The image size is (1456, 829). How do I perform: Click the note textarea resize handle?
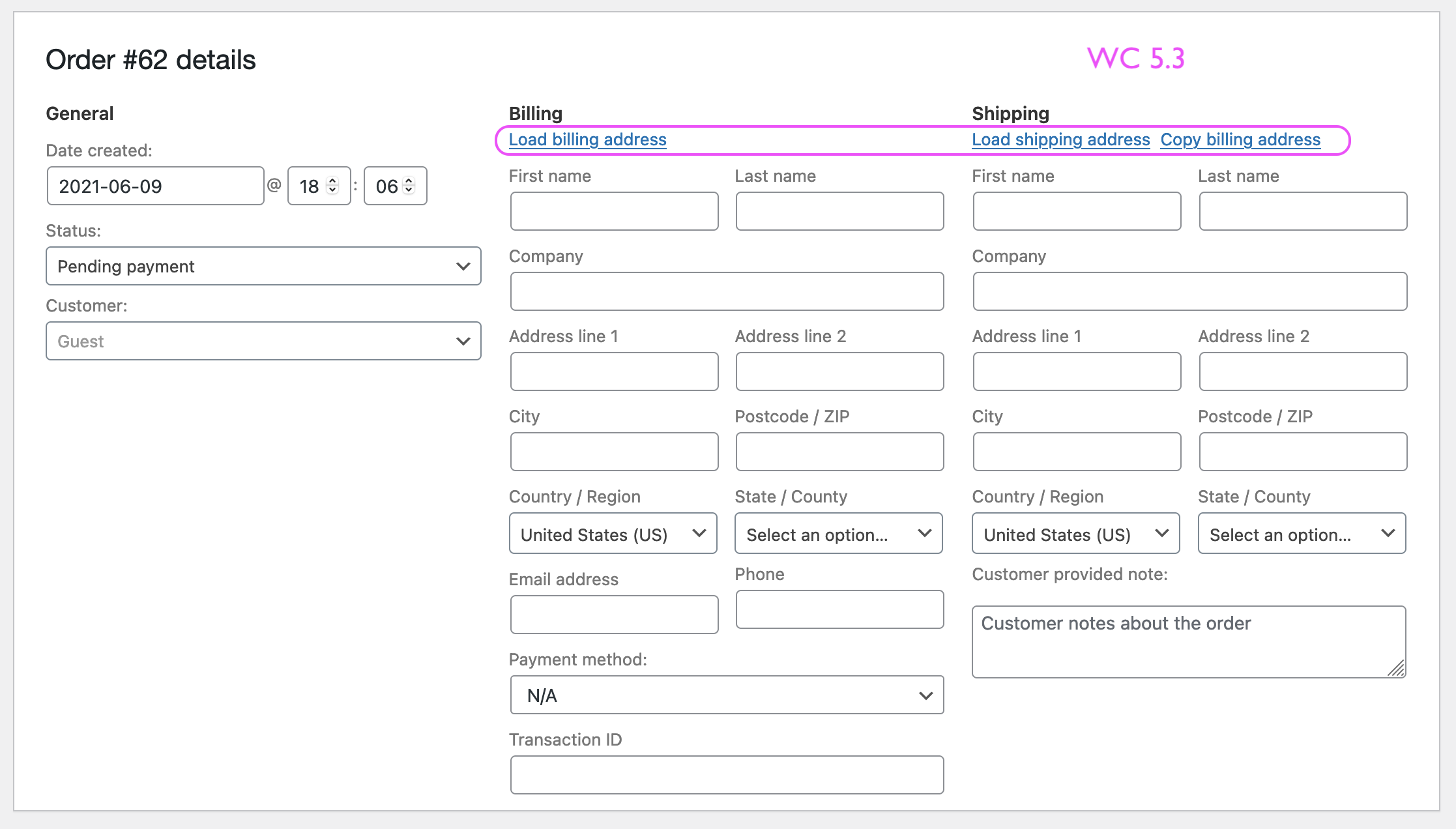pos(1396,668)
